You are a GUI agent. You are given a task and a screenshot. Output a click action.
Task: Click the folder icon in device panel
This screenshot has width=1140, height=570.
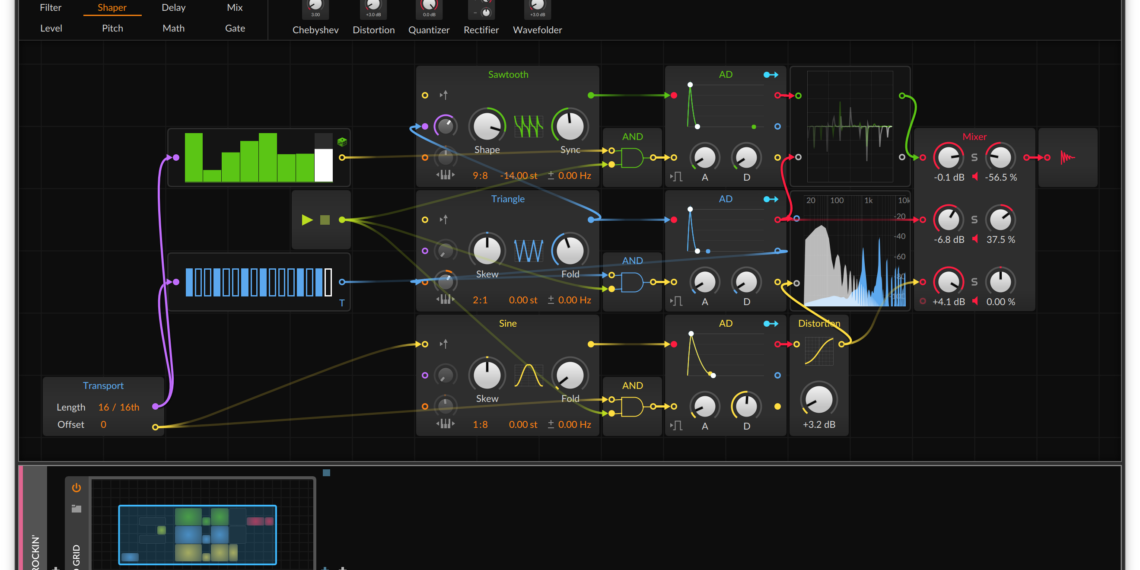76,508
